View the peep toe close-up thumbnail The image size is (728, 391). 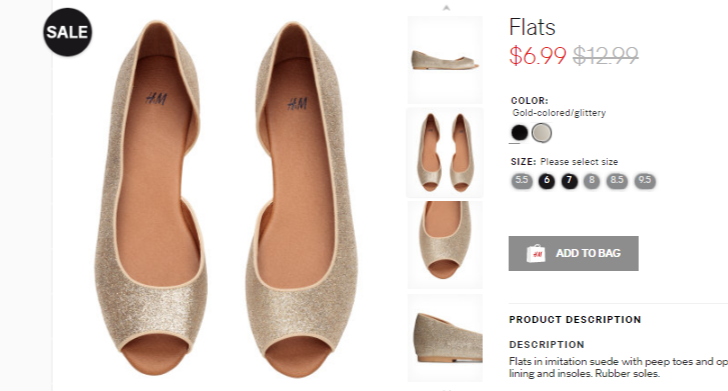pos(445,245)
